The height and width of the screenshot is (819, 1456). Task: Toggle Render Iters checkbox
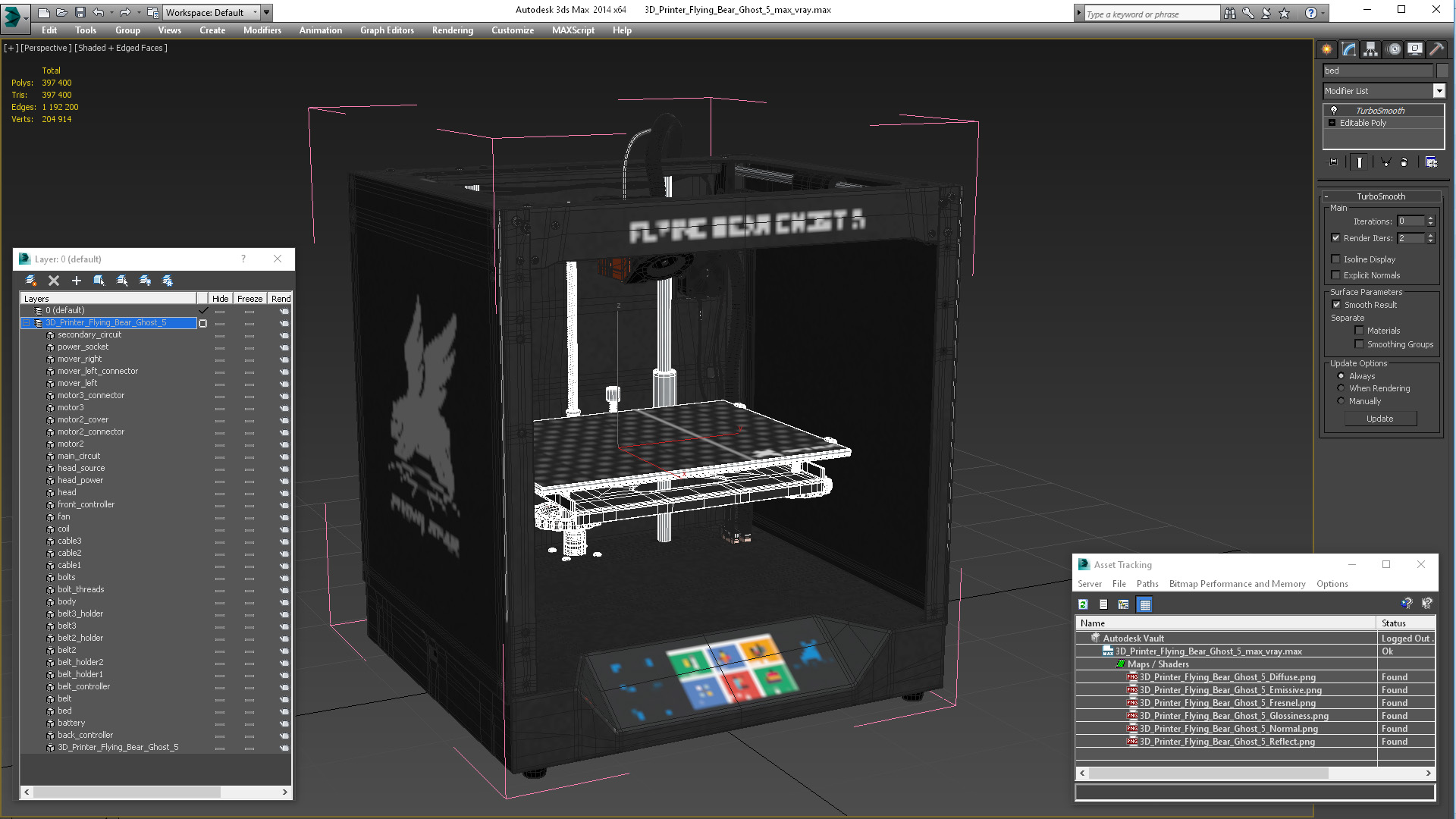coord(1336,238)
